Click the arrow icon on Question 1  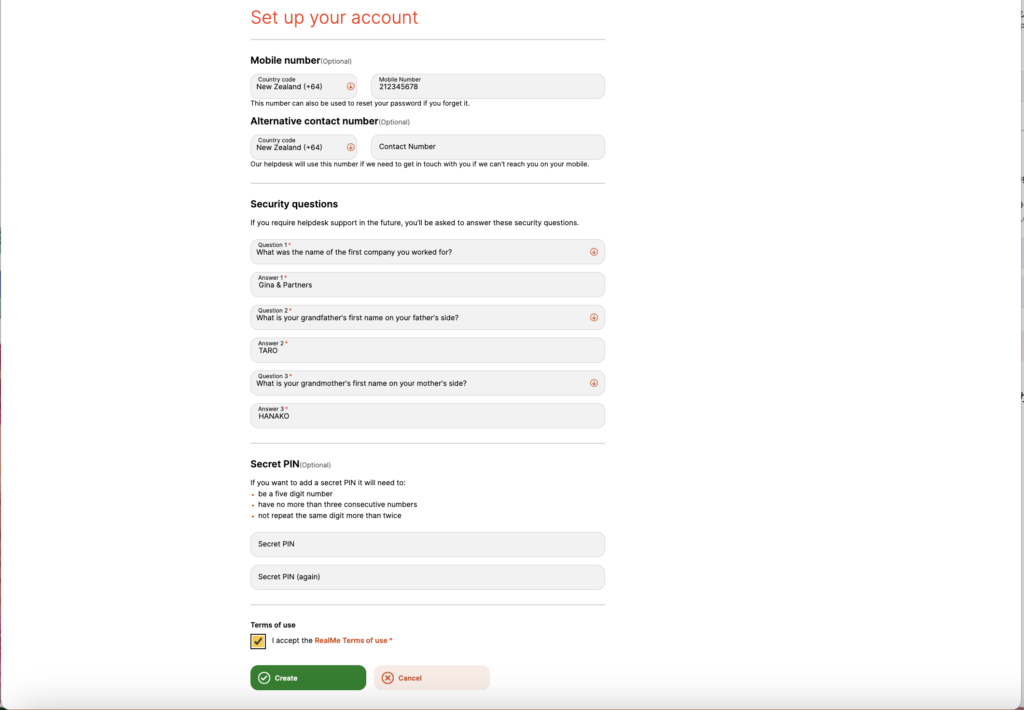593,252
